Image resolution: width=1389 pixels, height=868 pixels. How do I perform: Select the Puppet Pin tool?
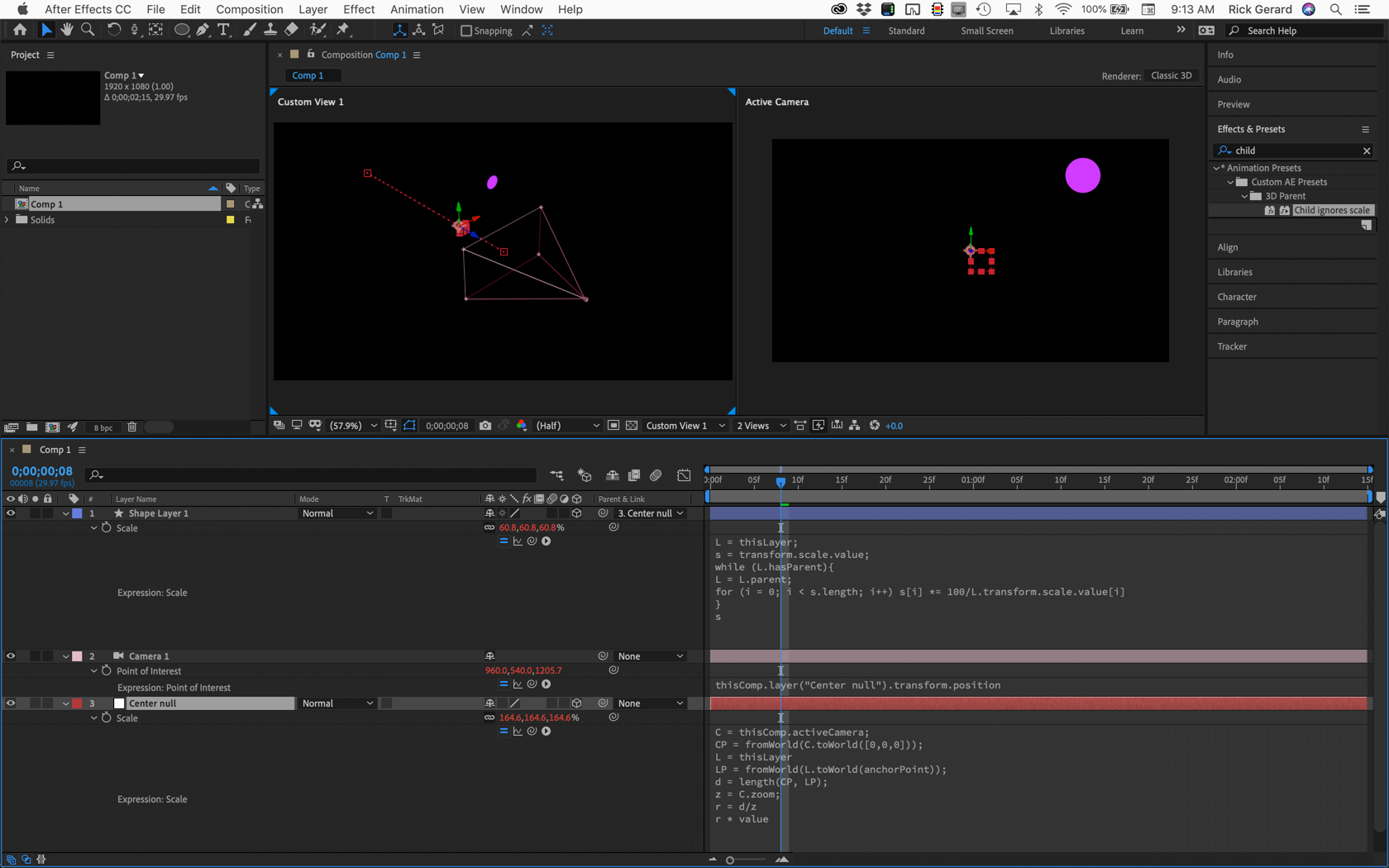click(343, 30)
